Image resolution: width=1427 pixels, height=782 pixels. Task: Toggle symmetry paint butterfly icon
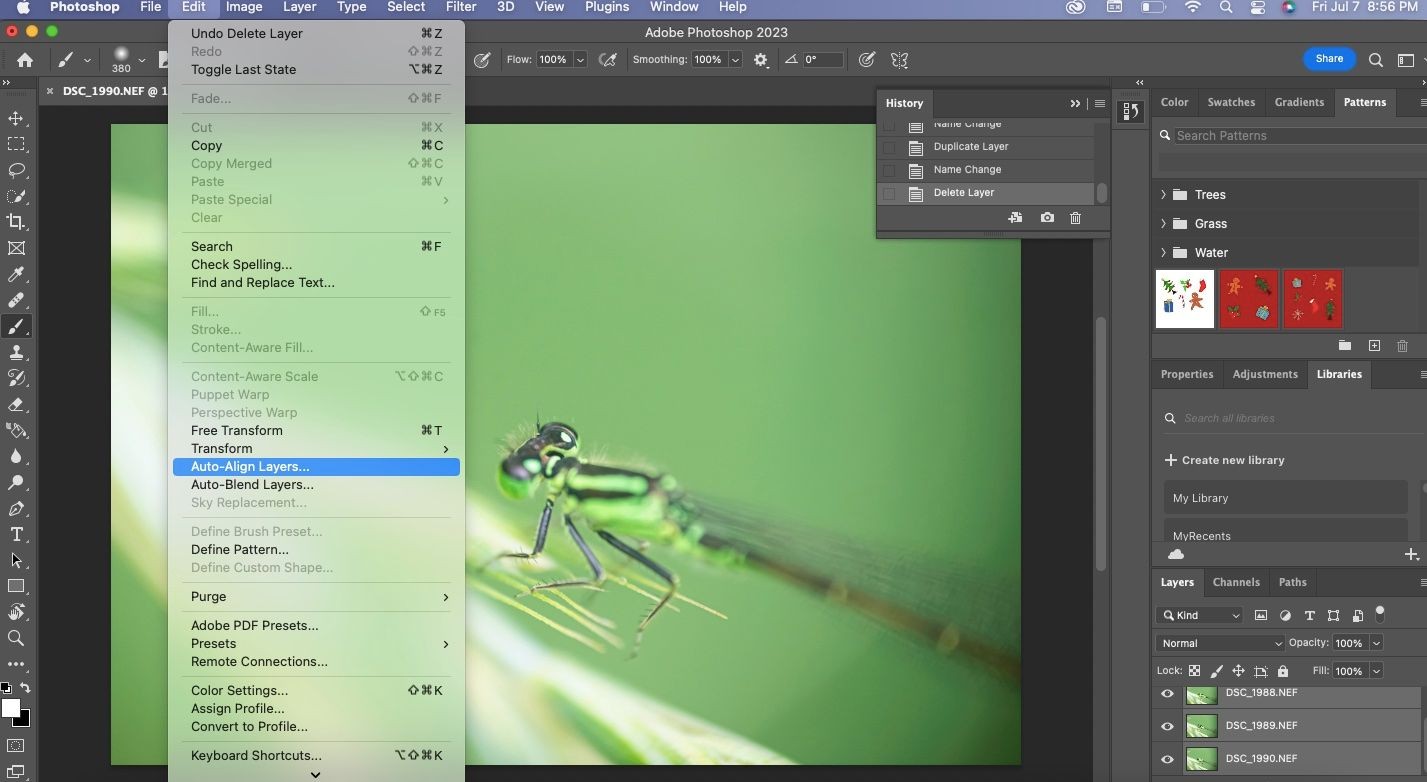pos(899,60)
